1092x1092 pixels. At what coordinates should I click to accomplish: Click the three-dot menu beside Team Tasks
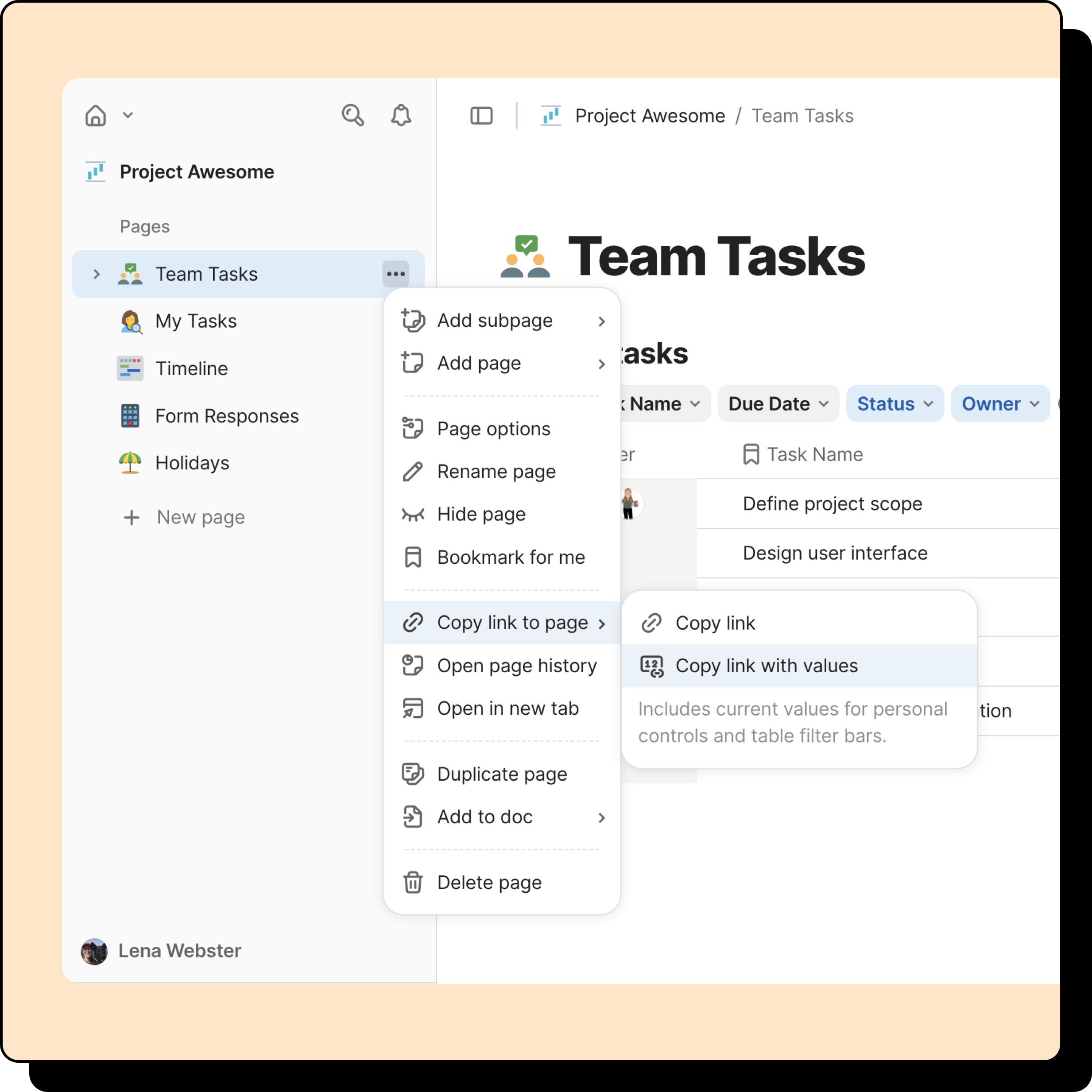pos(395,274)
